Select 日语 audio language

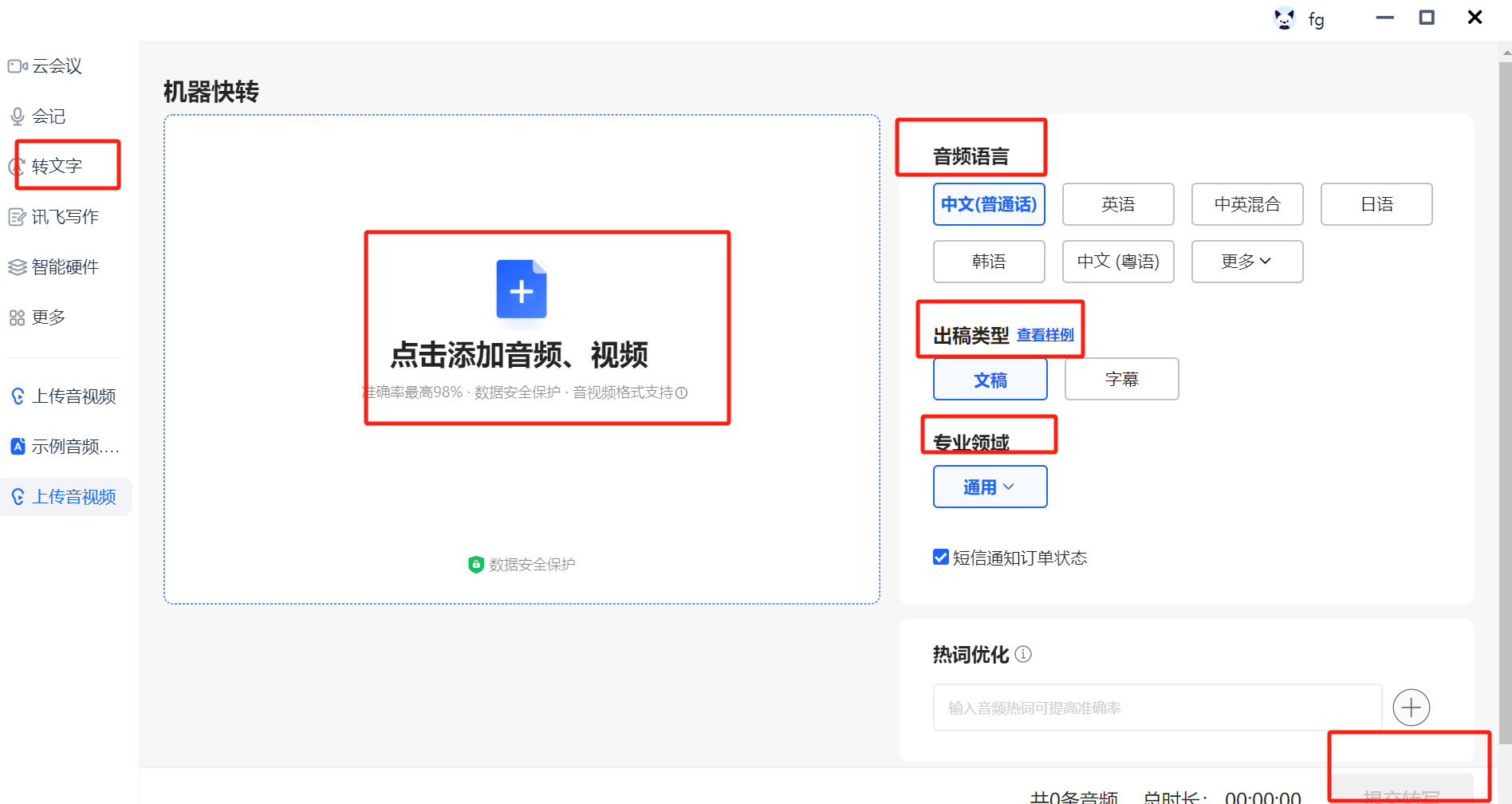tap(1376, 204)
